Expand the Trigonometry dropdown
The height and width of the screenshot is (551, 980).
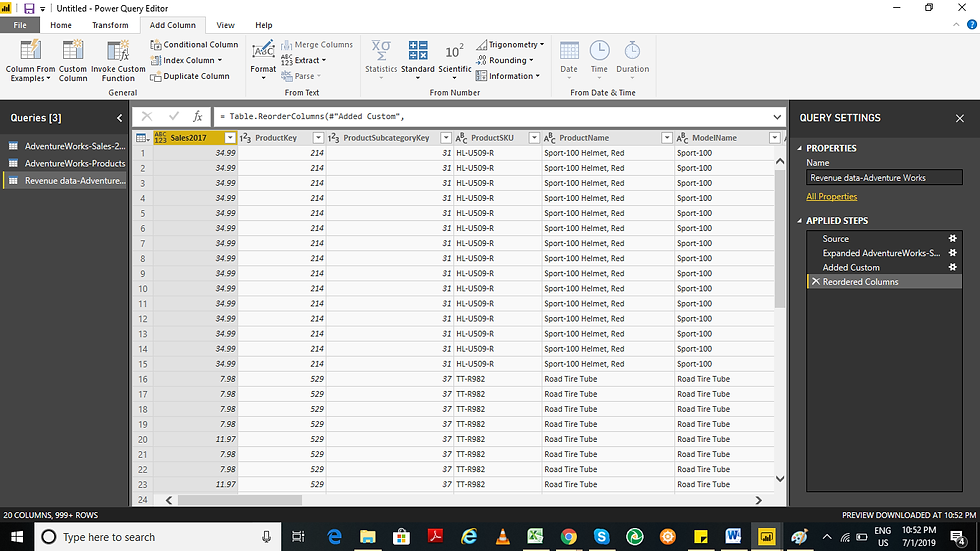point(510,44)
